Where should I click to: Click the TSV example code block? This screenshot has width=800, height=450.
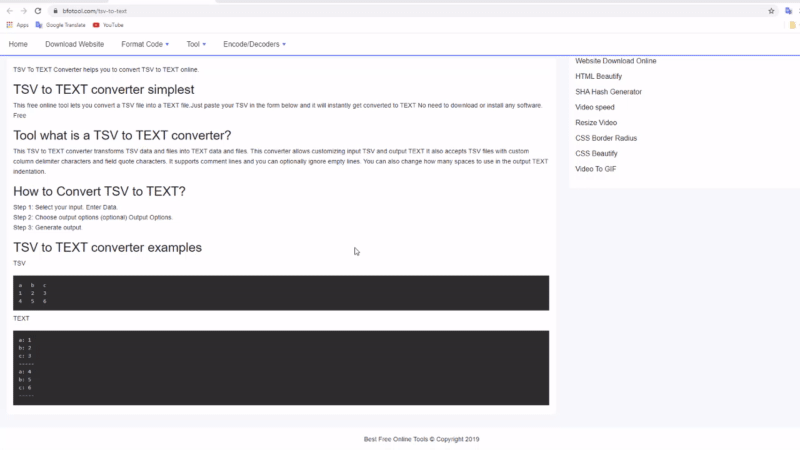(x=281, y=292)
